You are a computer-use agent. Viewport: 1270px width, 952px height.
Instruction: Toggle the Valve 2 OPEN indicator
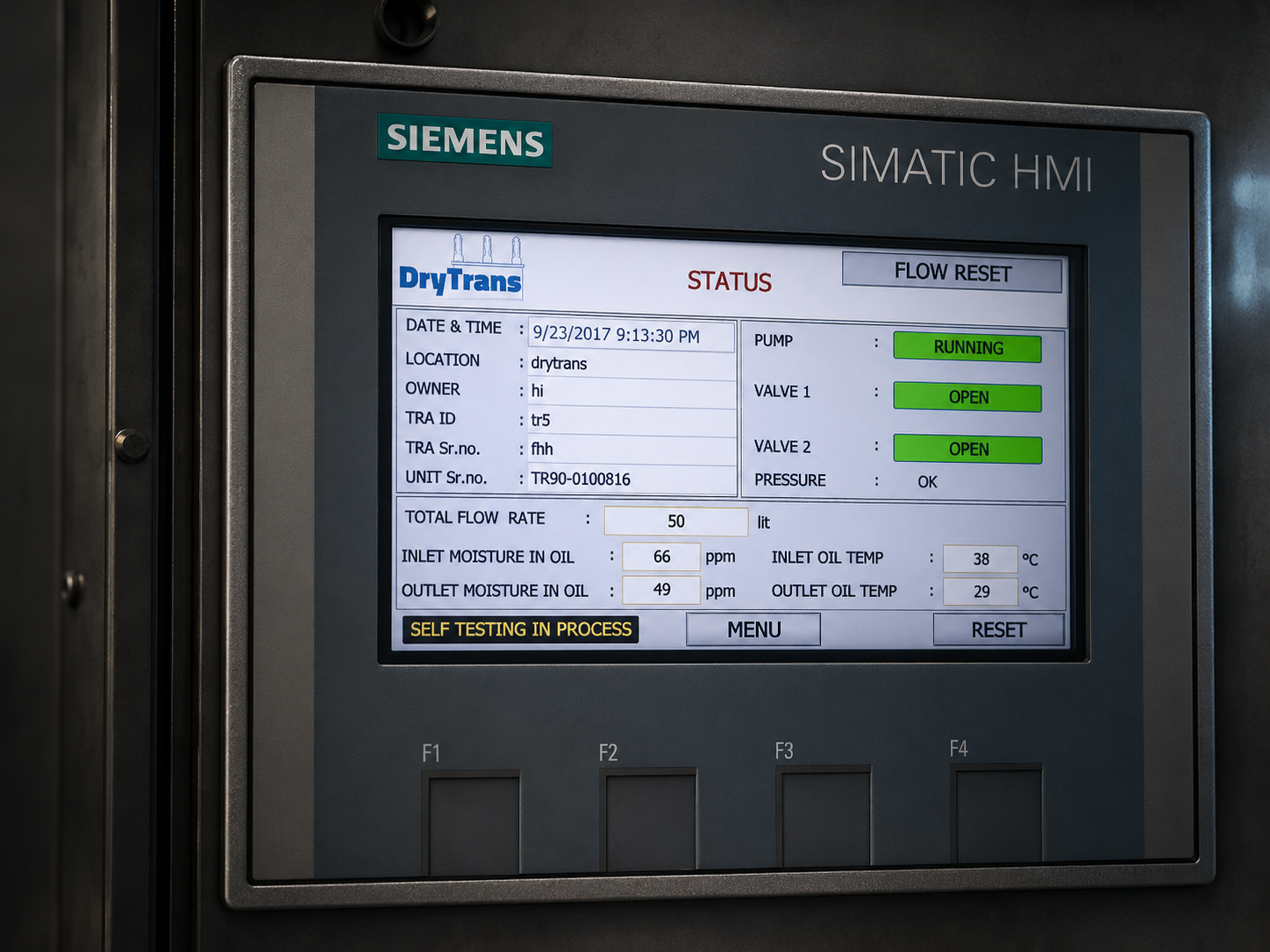(x=967, y=449)
